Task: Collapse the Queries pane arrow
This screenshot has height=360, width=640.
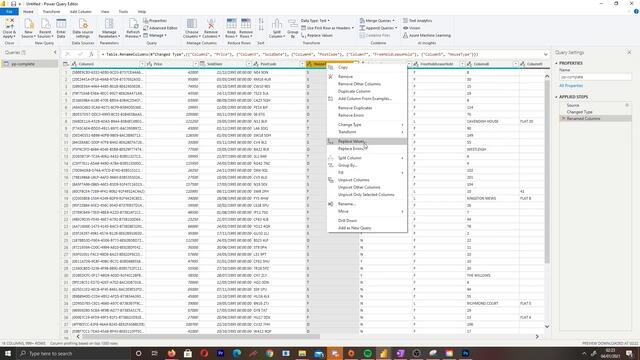Action: [x=55, y=52]
